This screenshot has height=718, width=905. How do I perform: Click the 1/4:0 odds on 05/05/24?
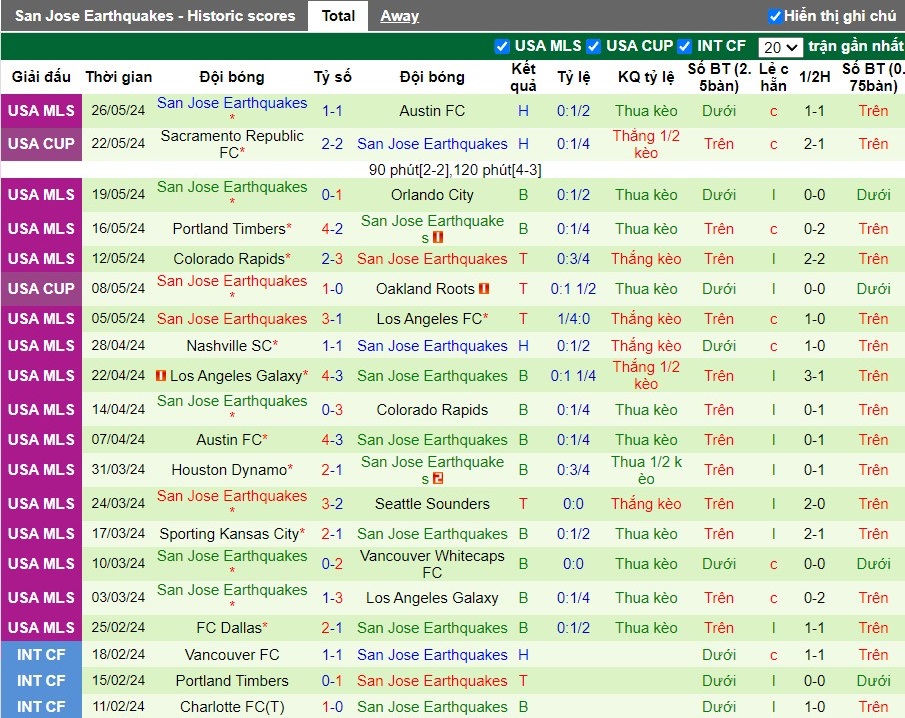click(573, 319)
